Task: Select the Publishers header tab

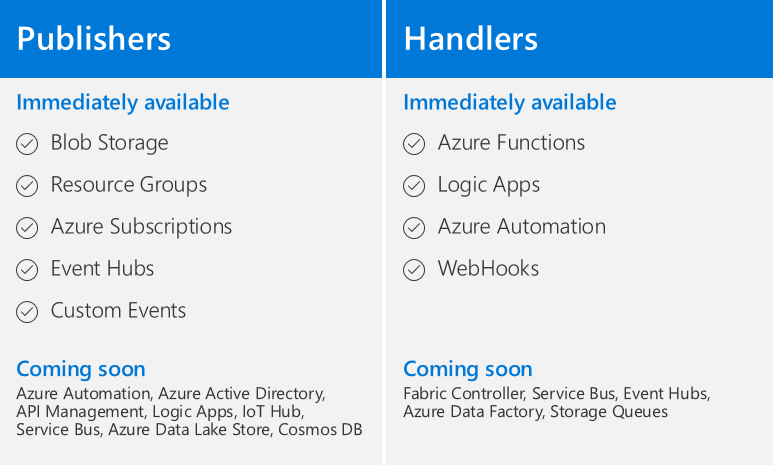Action: pyautogui.click(x=94, y=39)
